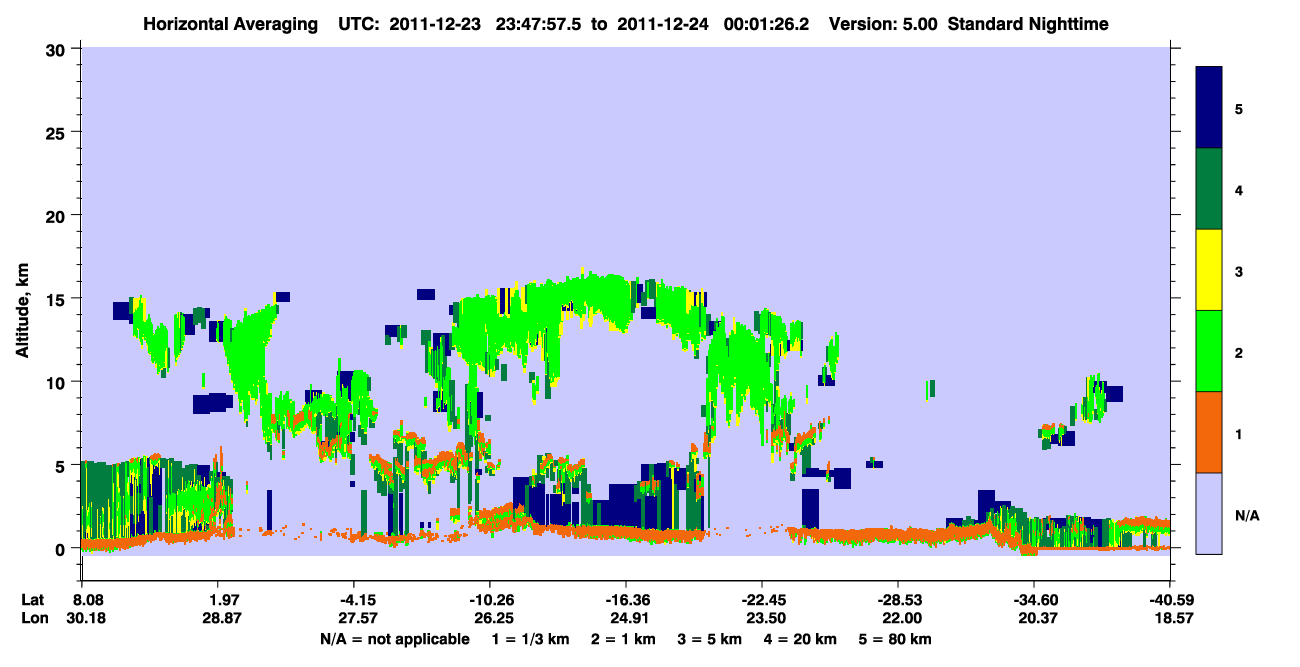The height and width of the screenshot is (667, 1300).
Task: Click the lavender N/A colorbar segment
Action: pyautogui.click(x=1209, y=513)
